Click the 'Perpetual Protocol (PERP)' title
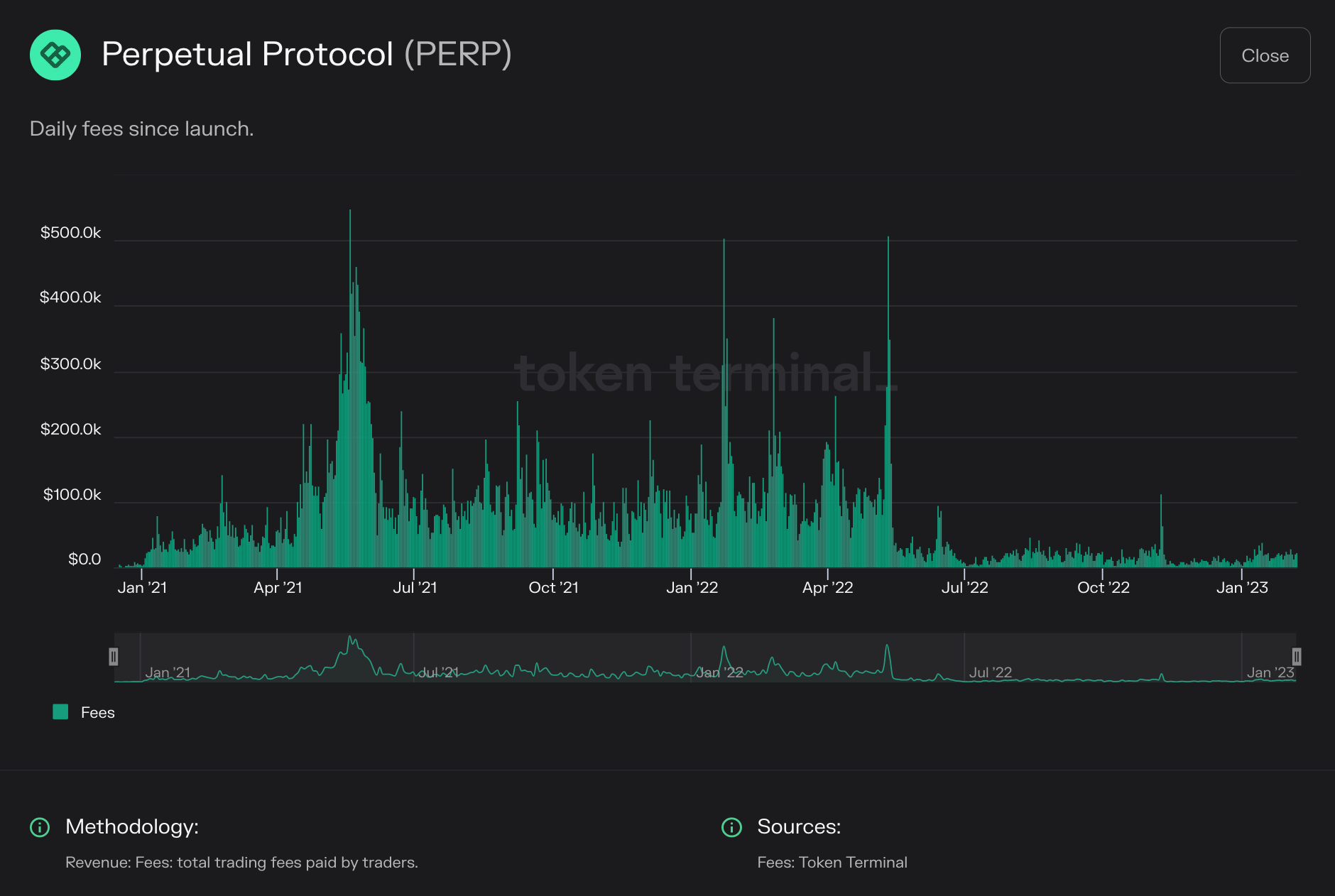This screenshot has height=896, width=1335. point(307,54)
